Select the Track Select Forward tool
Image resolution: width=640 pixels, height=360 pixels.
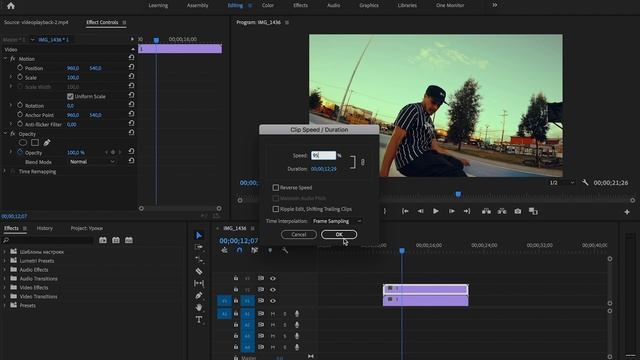pyautogui.click(x=199, y=247)
